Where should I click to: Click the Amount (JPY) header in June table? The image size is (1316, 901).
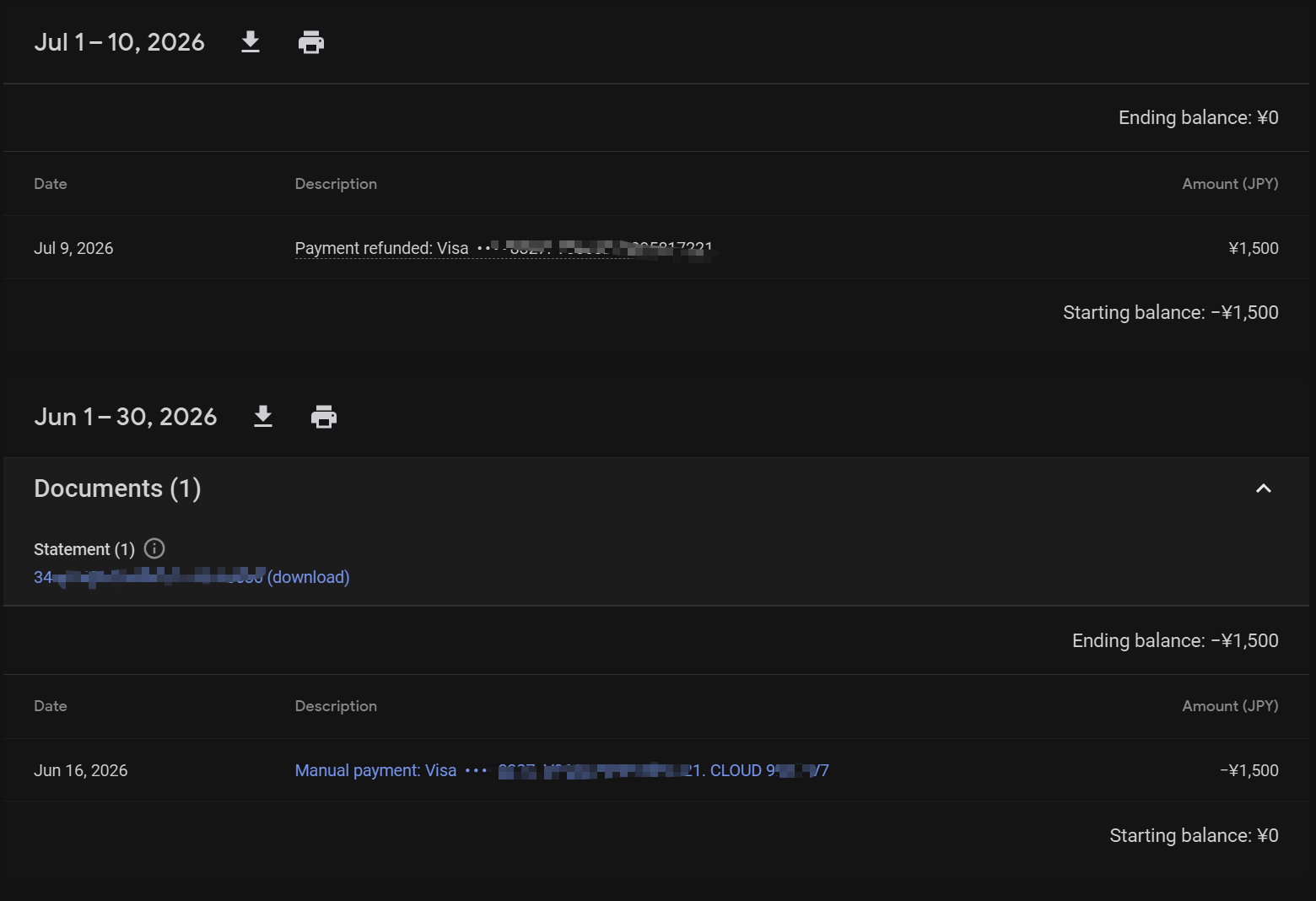(1230, 706)
